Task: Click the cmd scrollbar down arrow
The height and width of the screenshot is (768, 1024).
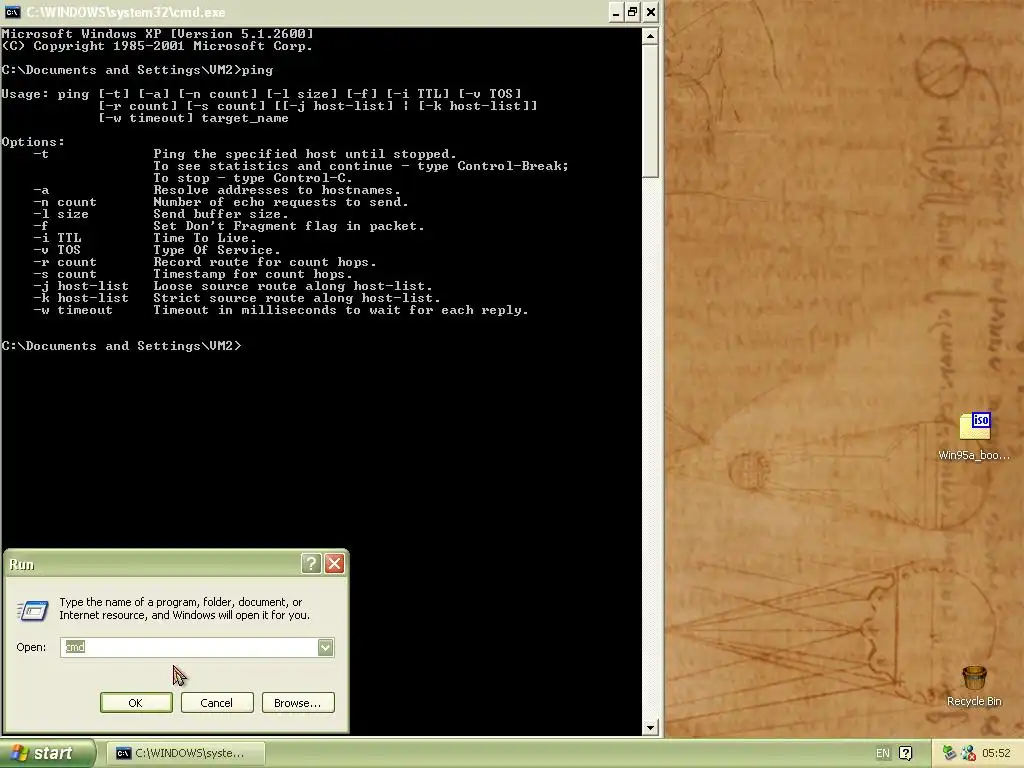Action: (650, 728)
